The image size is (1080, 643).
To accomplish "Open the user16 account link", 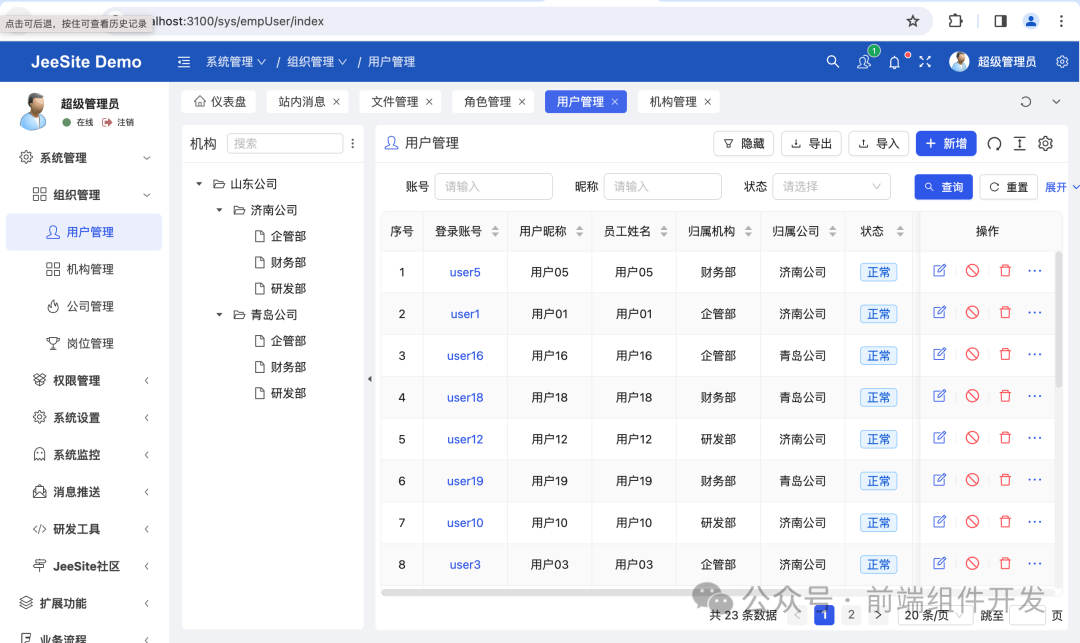I will point(464,355).
